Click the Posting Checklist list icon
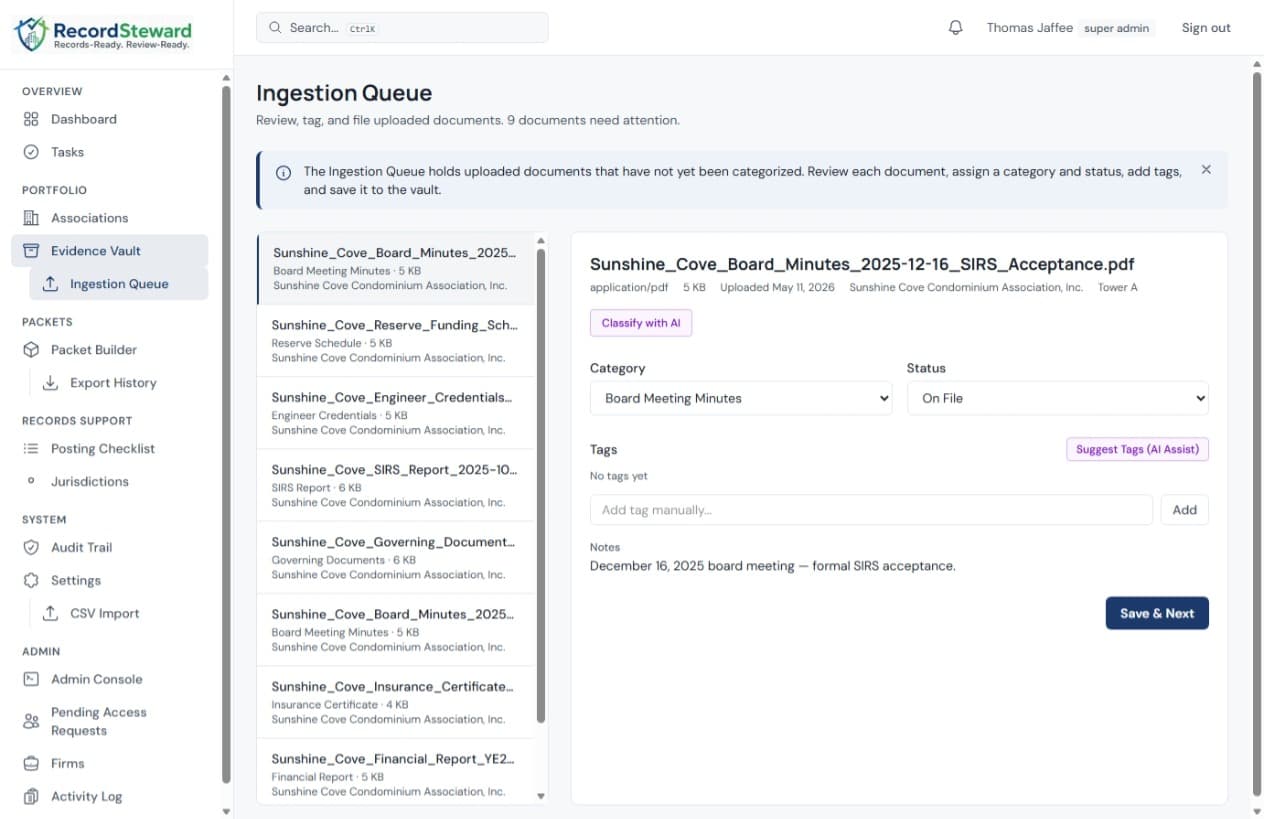The image size is (1264, 819). (x=31, y=449)
